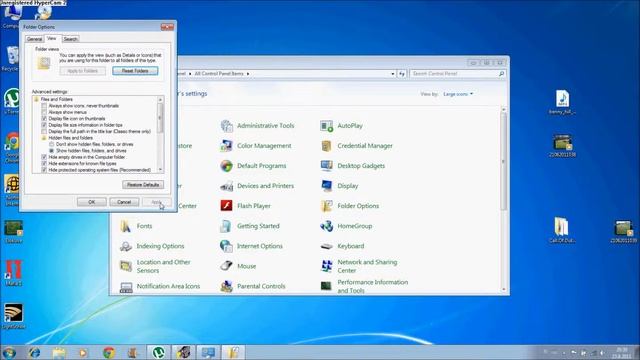Viewport: 640px width, 360px height.
Task: Open Google Chrome from taskbar
Action: coord(109,352)
